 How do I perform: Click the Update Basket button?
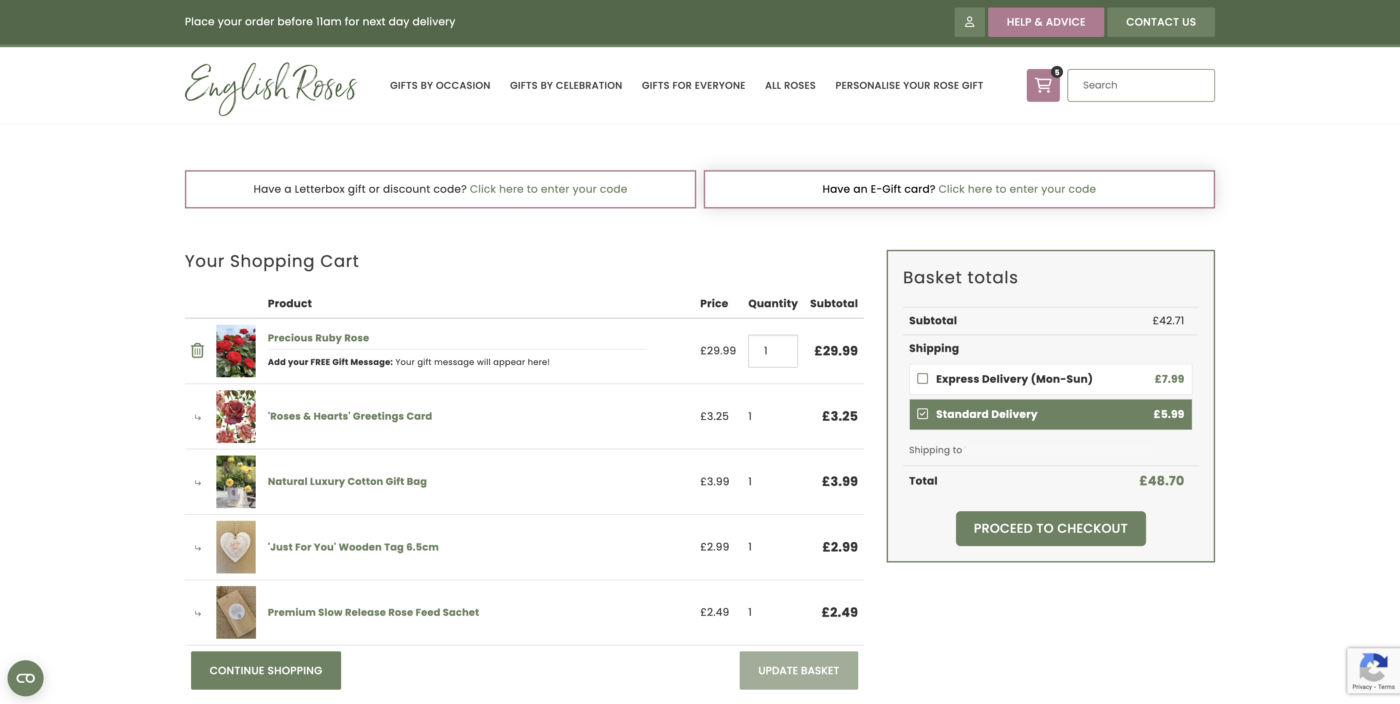point(798,670)
